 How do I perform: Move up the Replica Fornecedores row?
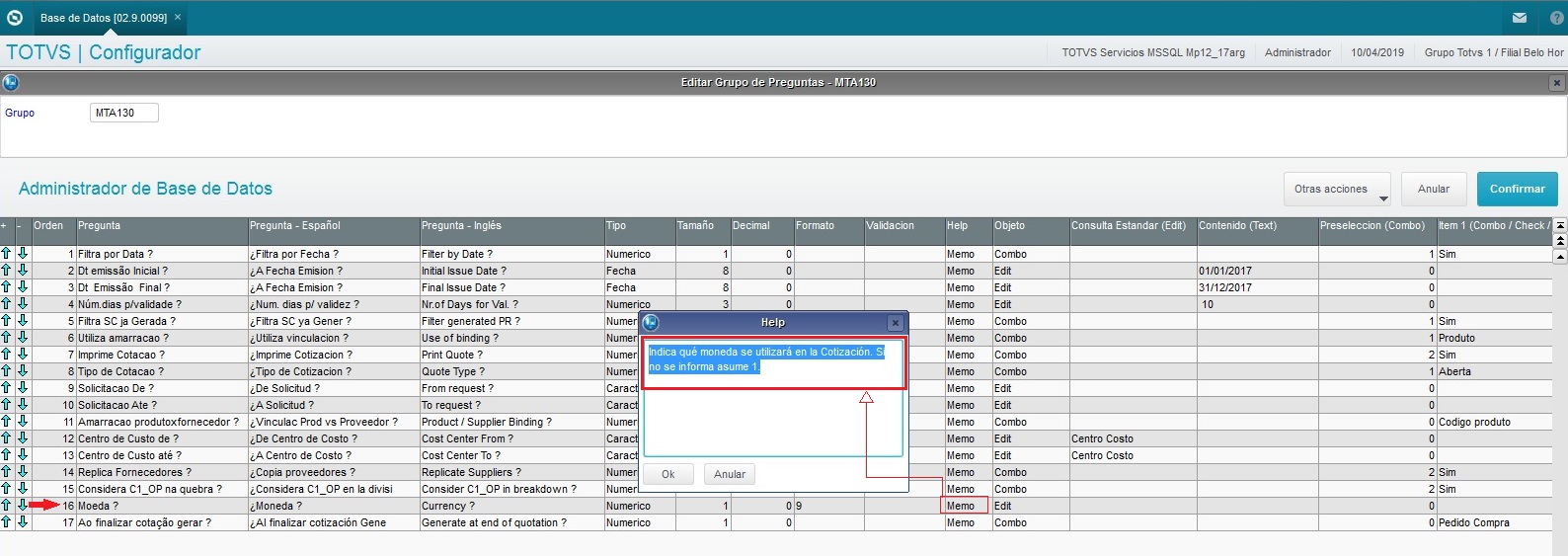click(6, 472)
